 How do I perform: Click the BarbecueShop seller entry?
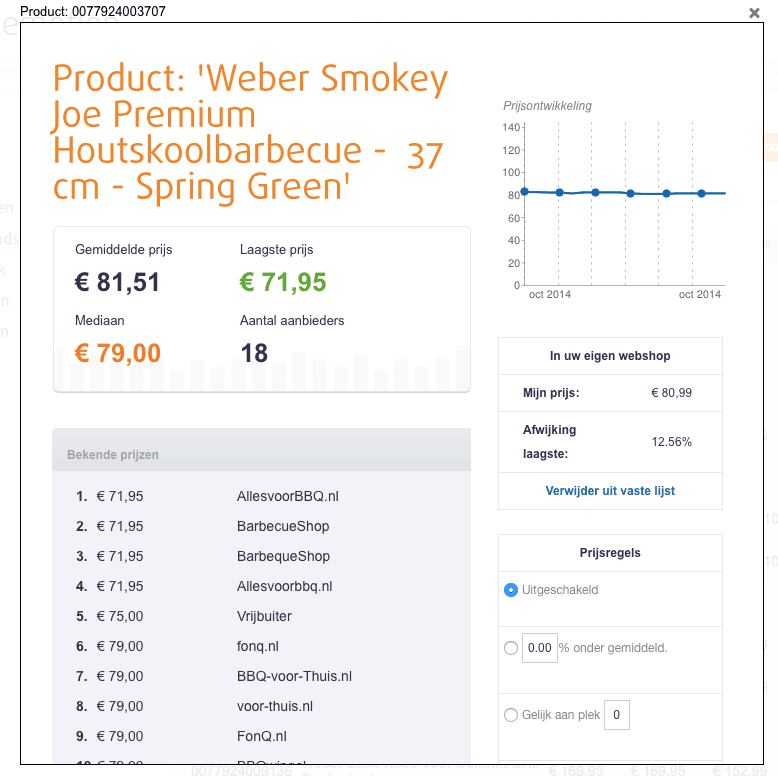pyautogui.click(x=283, y=526)
